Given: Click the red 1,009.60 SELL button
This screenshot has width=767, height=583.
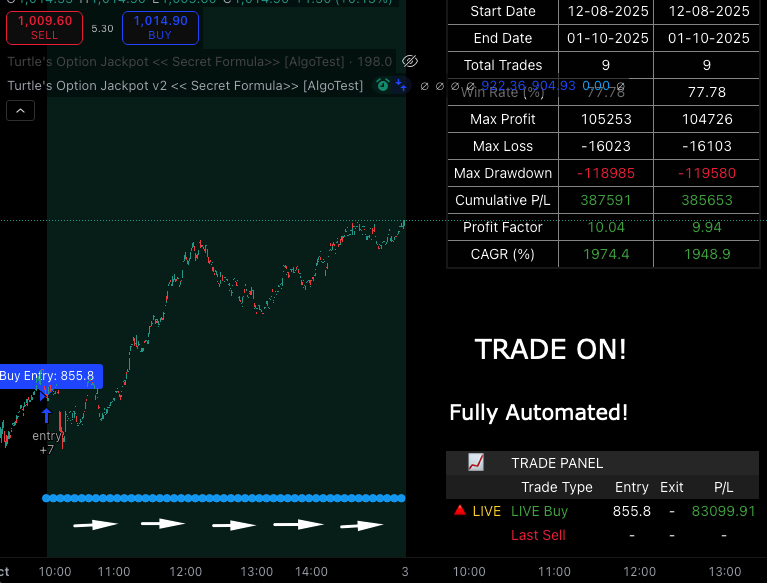Looking at the screenshot, I should (45, 28).
